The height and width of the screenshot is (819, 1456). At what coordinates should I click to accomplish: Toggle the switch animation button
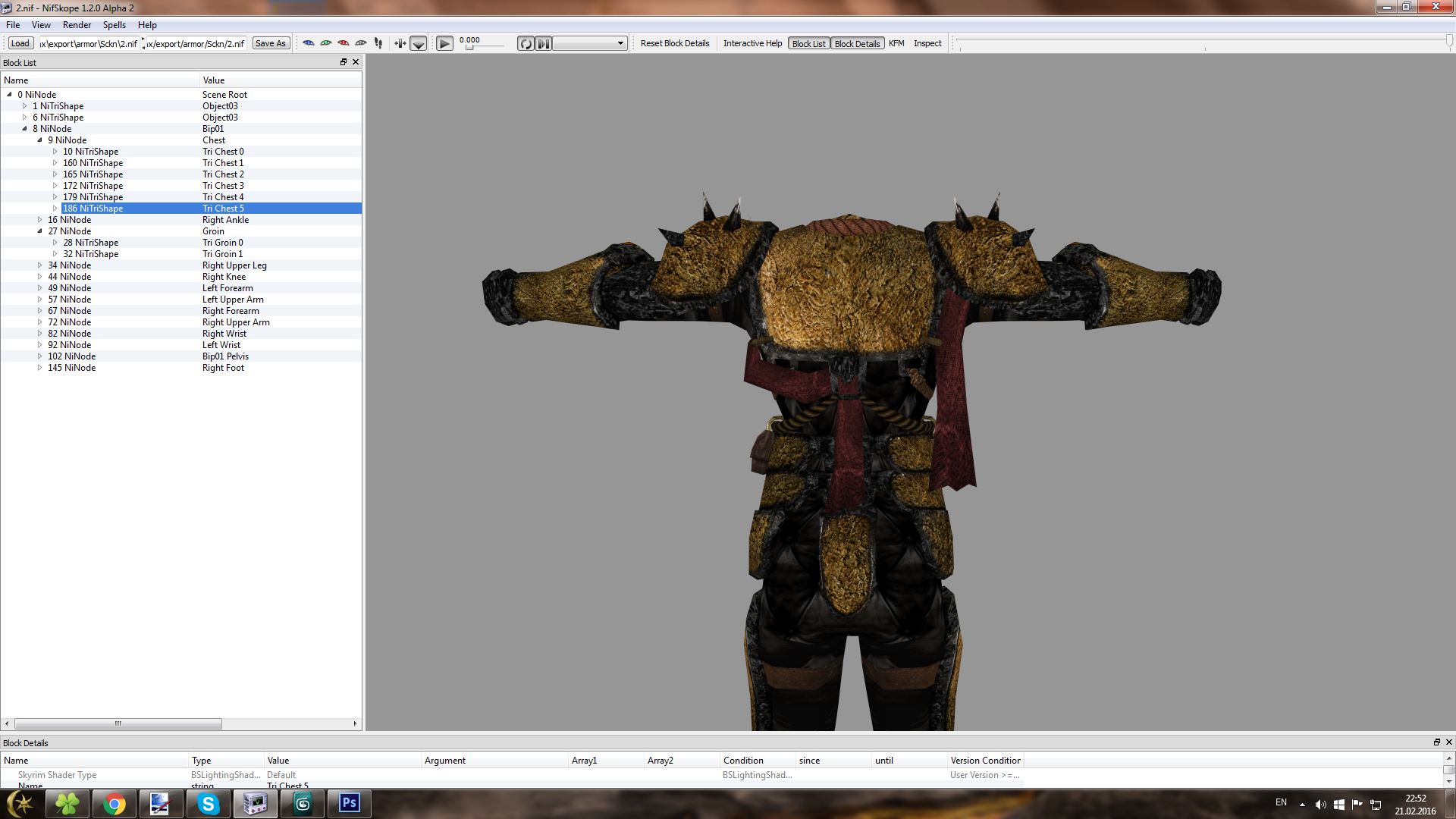(x=543, y=44)
